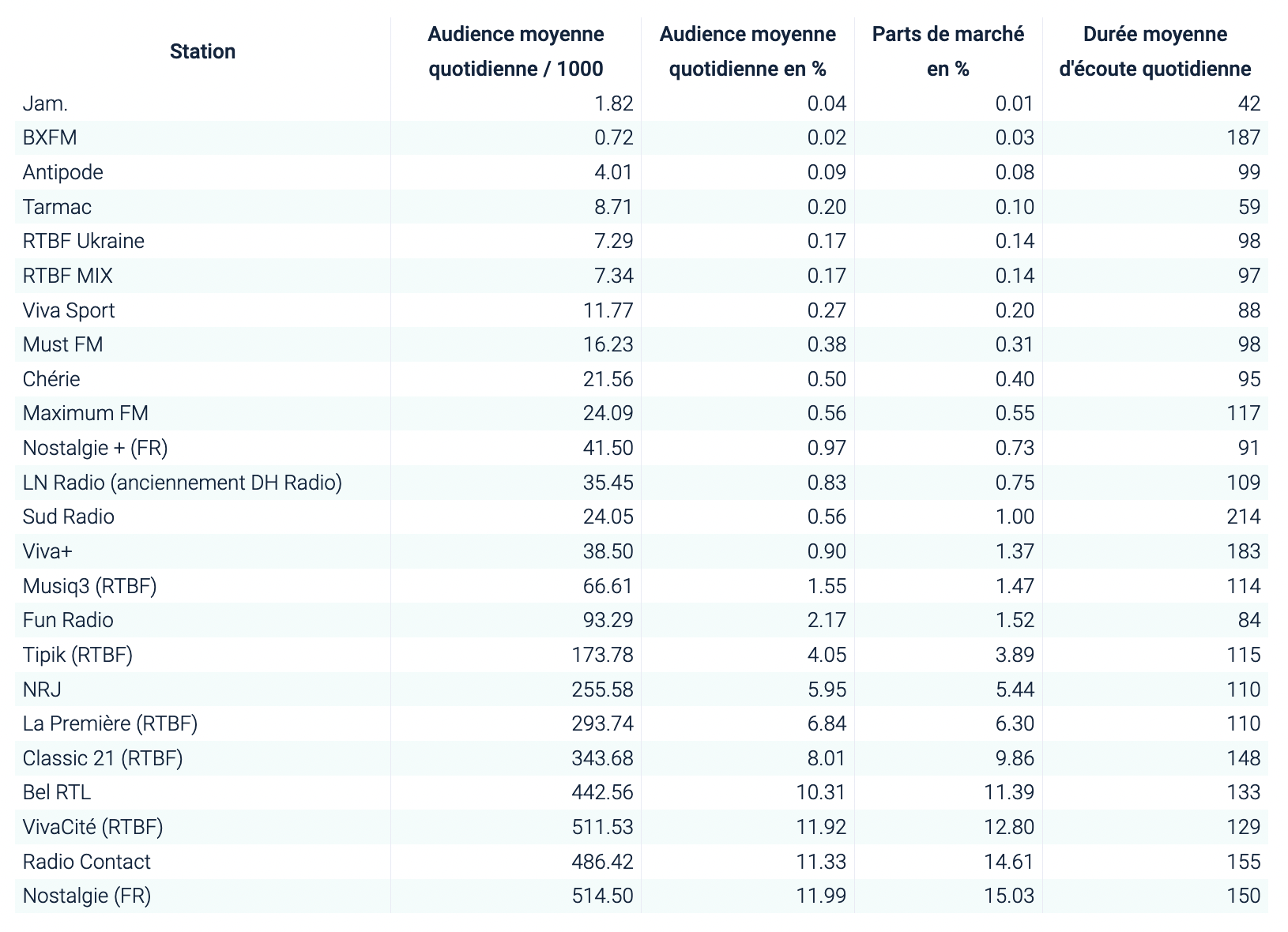The width and height of the screenshot is (1288, 932).
Task: Click the BXFM station name
Action: point(50,138)
